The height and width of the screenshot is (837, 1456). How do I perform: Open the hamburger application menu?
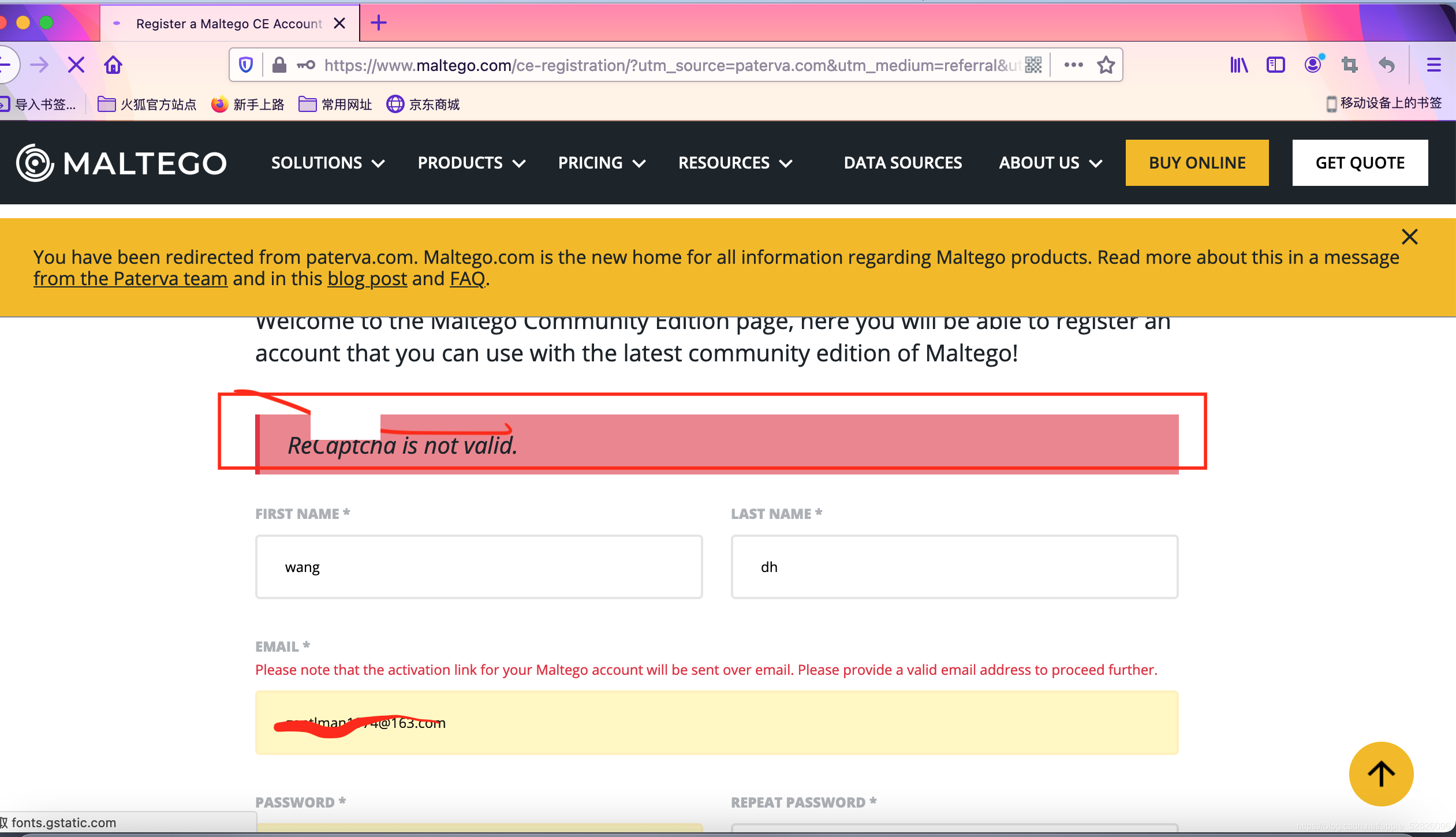[x=1433, y=65]
